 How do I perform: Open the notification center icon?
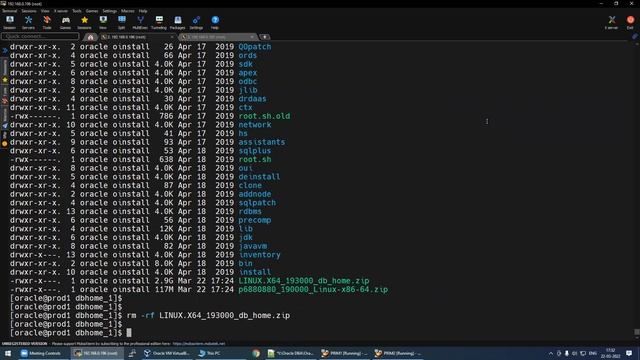629,353
